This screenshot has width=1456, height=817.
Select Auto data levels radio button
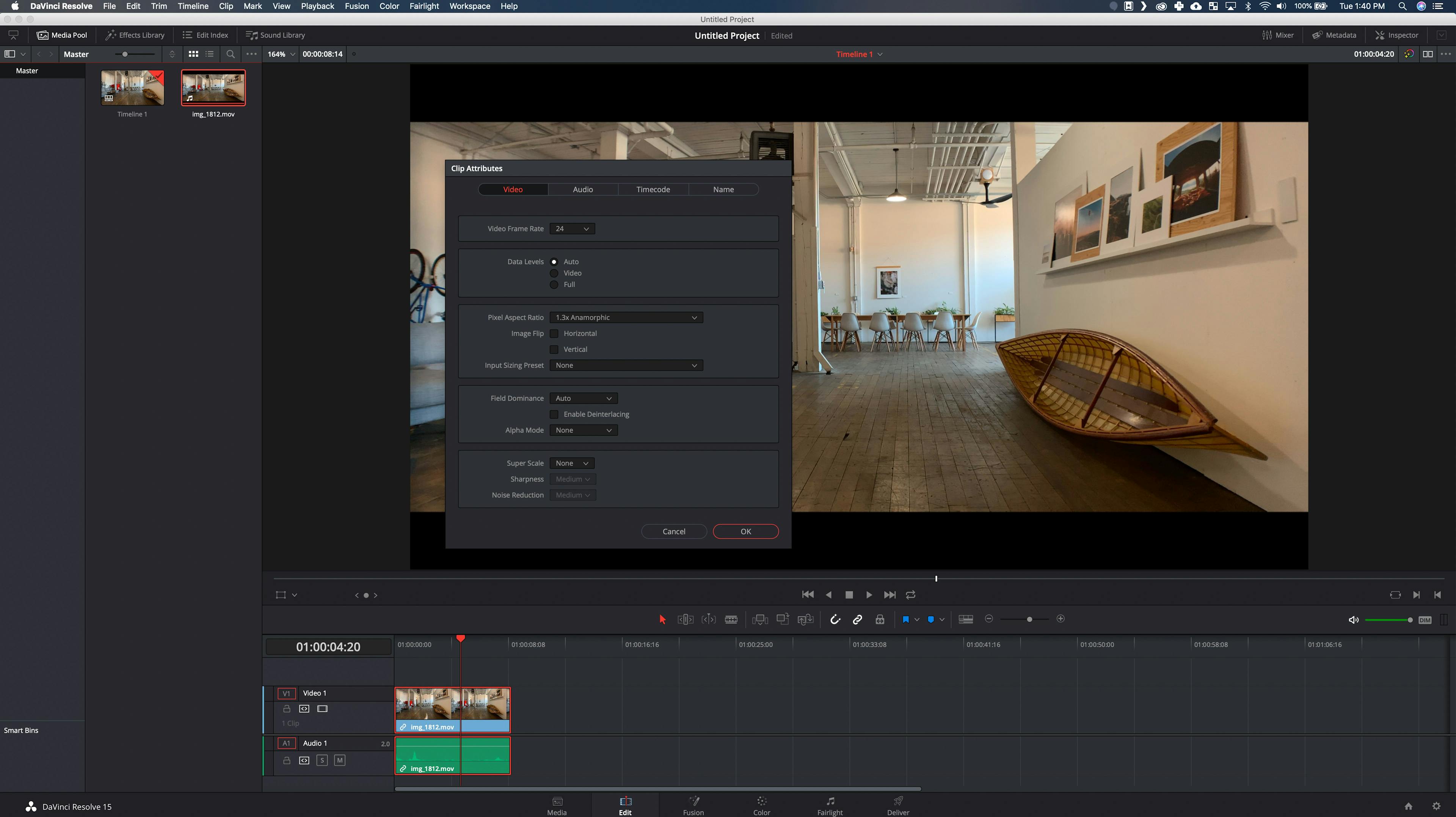554,262
